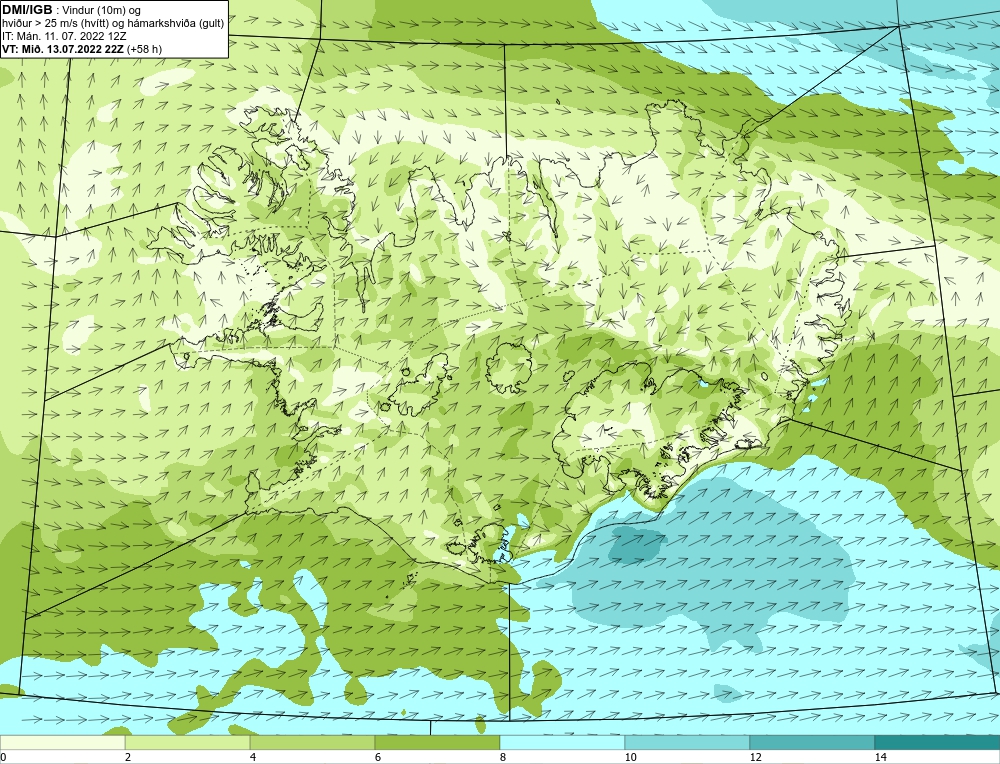1000x764 pixels.
Task: Click the '14' scale label
Action: coord(881,757)
